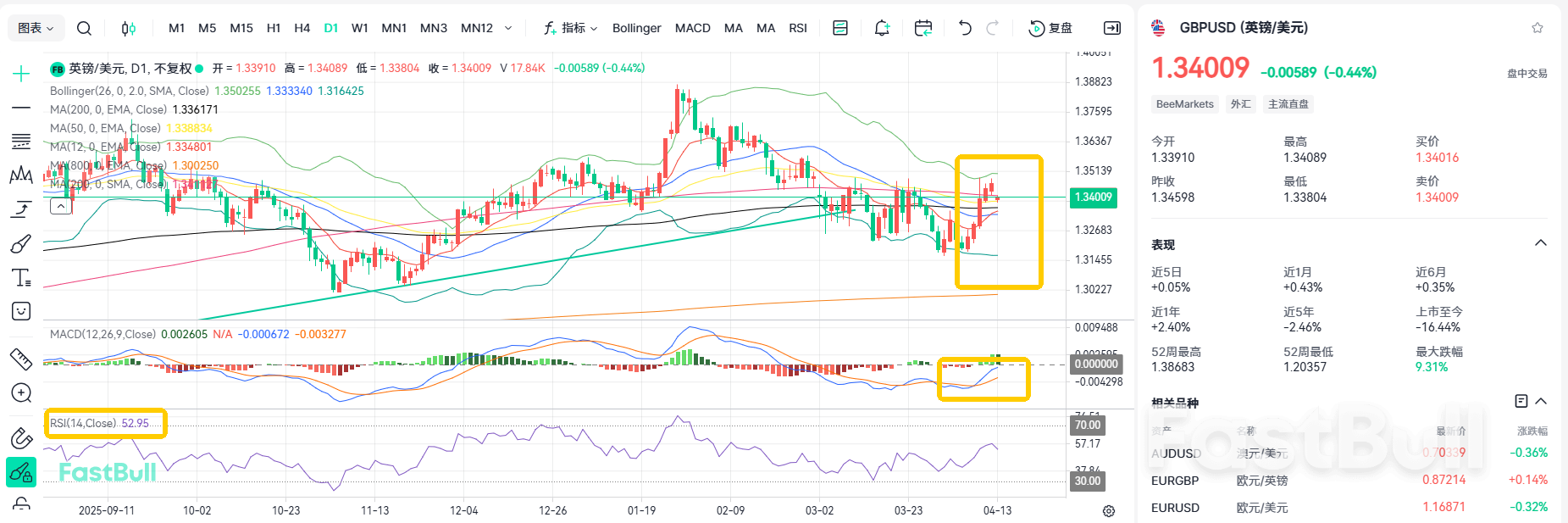Star GBPUSD as a favorite
This screenshot has width=1568, height=523.
tap(1538, 28)
